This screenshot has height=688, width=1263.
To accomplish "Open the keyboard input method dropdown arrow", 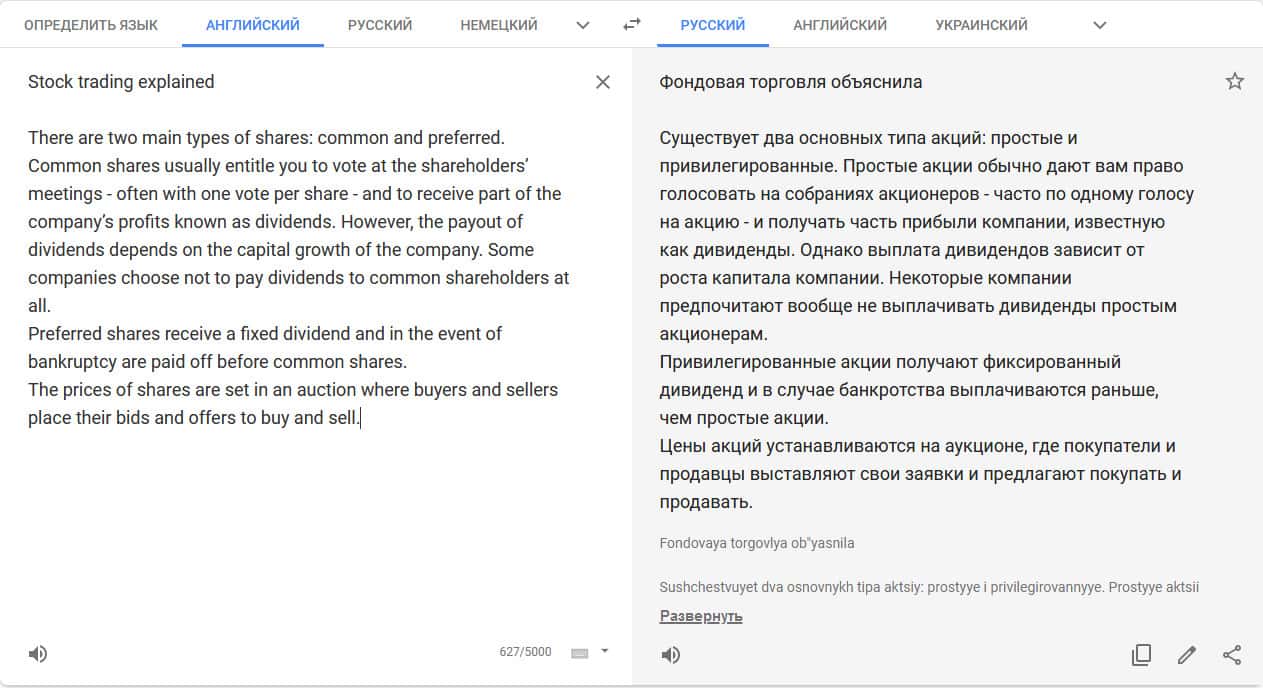I will pos(604,651).
